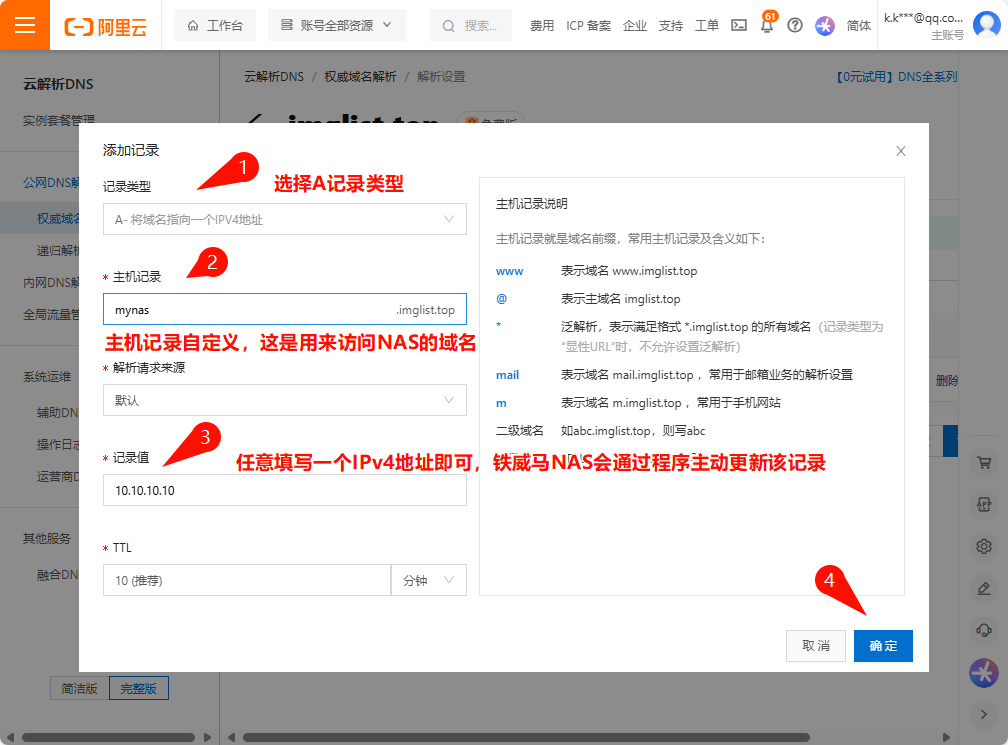
Task: Click the mail host record example
Action: pyautogui.click(x=507, y=375)
